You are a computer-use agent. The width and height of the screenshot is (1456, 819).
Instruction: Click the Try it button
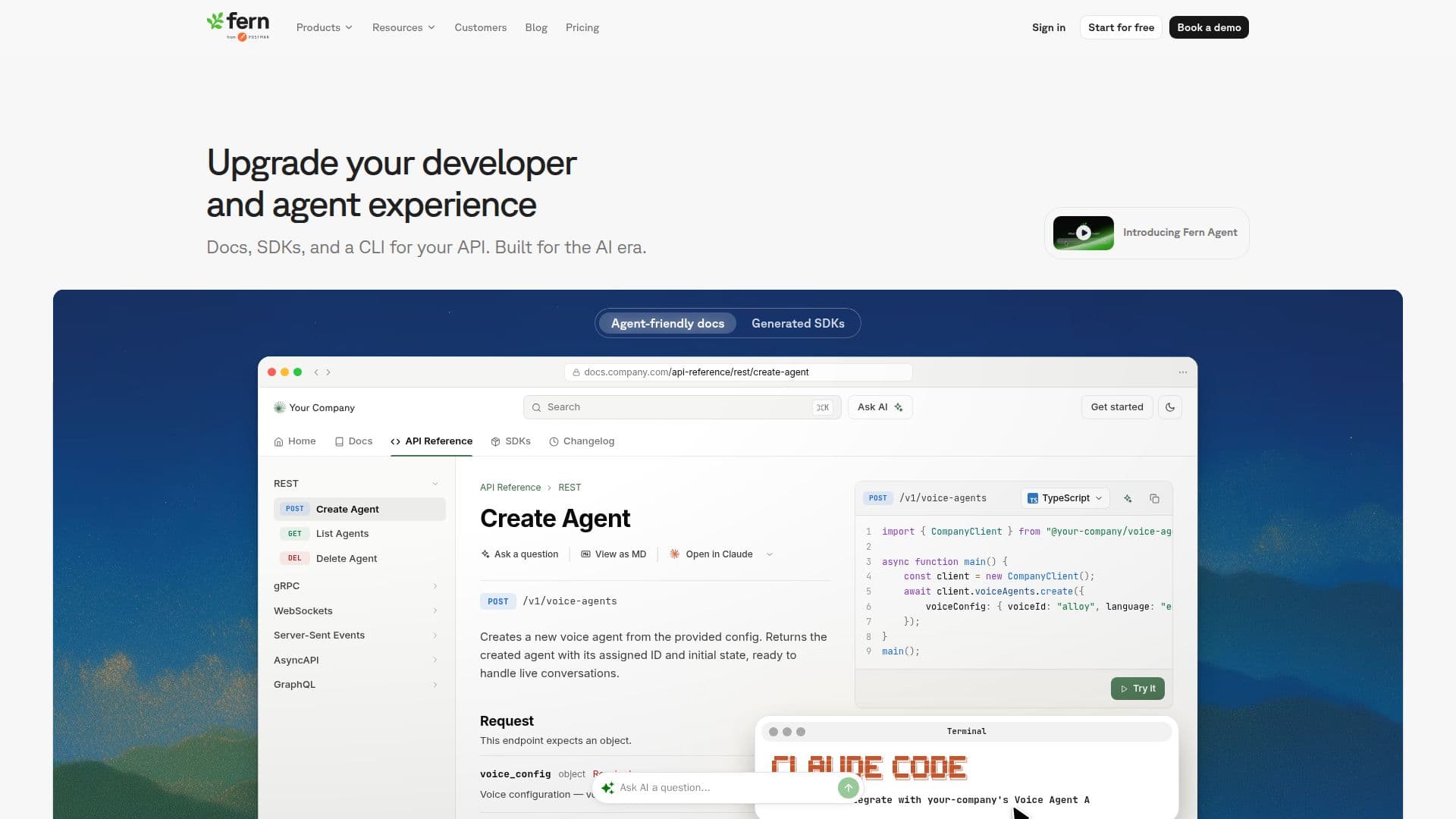coord(1137,689)
